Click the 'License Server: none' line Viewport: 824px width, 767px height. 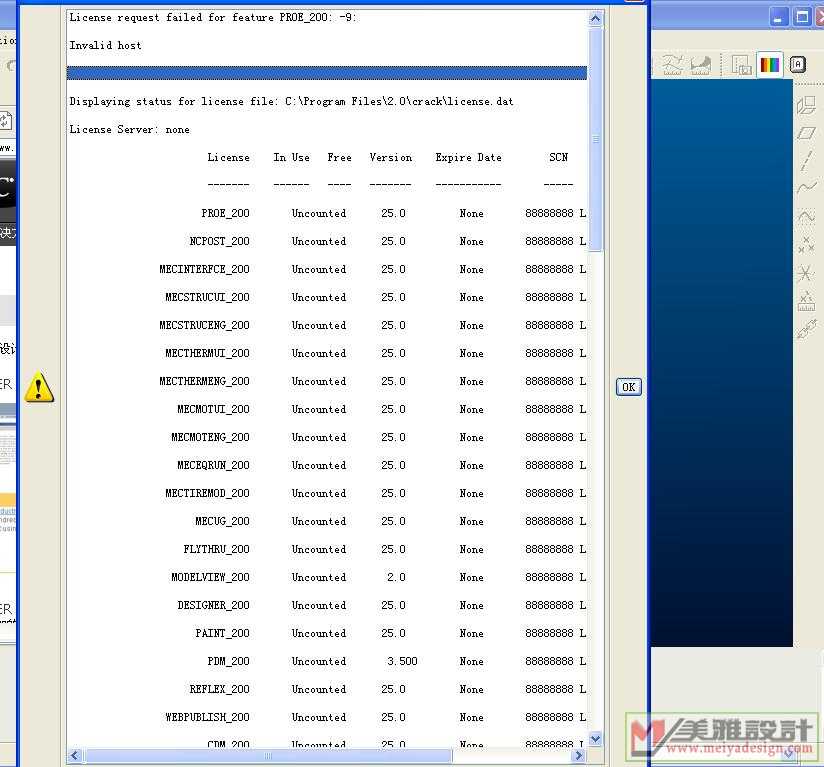pos(129,130)
